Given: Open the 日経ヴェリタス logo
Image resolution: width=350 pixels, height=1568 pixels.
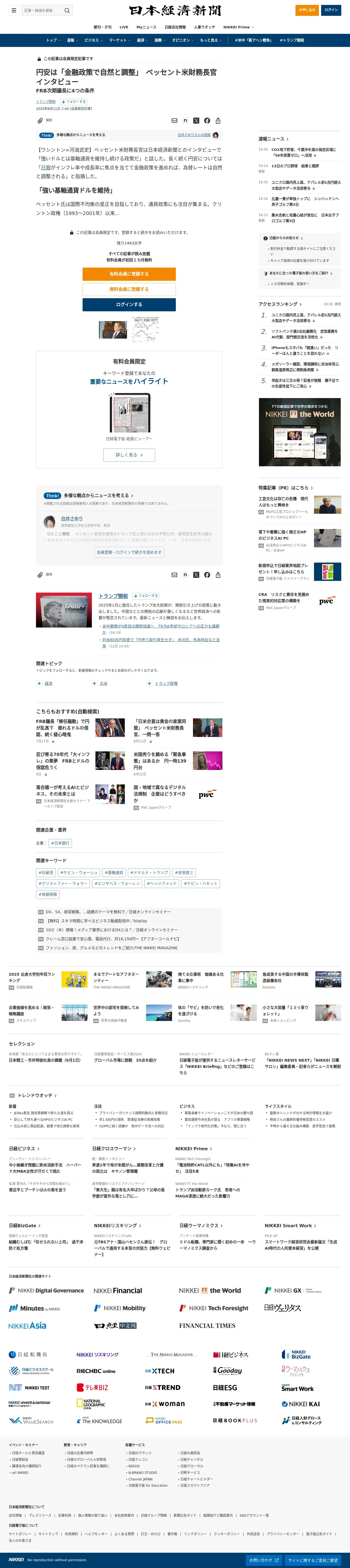Looking at the screenshot, I should tap(283, 1308).
